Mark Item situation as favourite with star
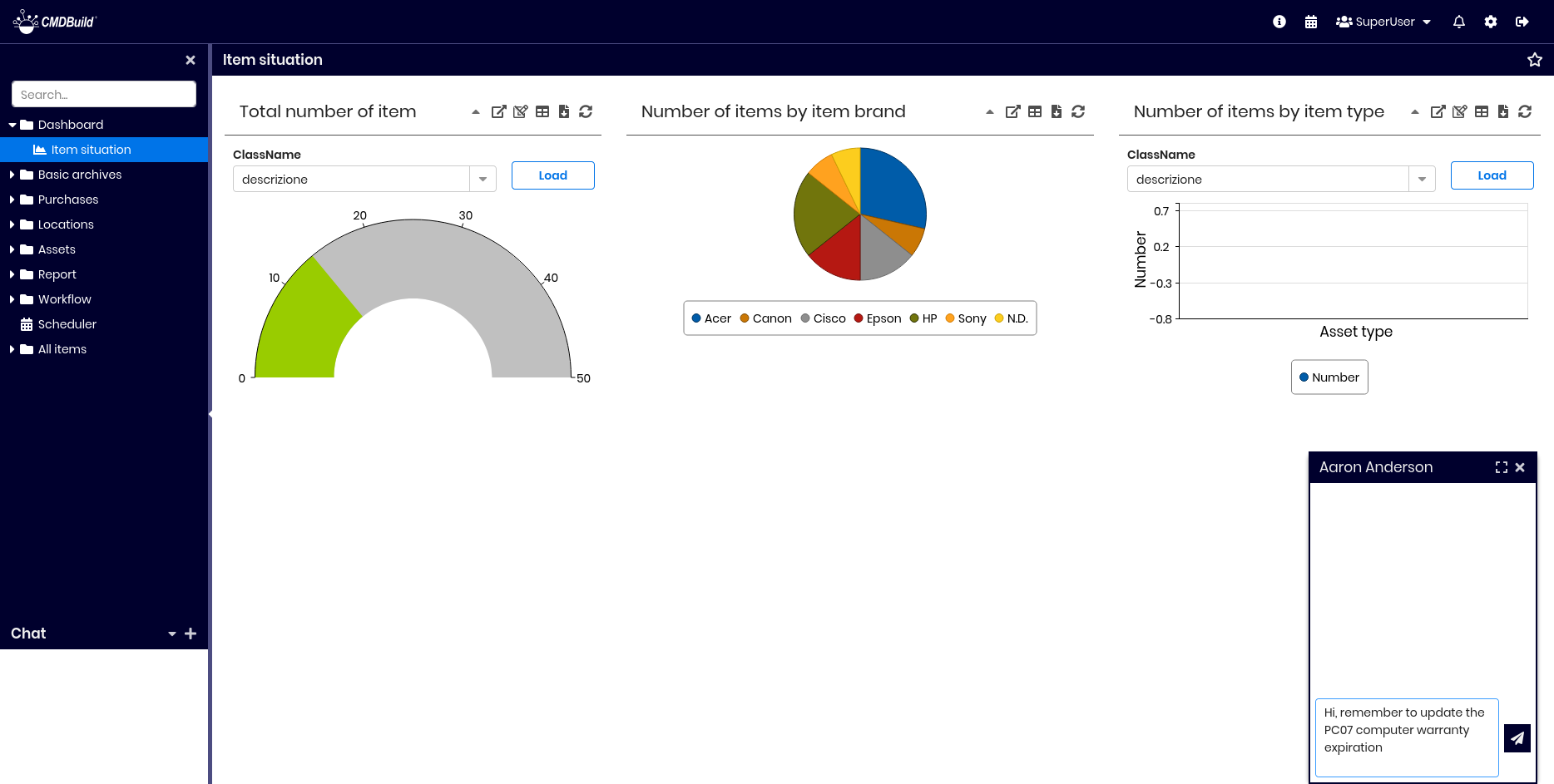Image resolution: width=1554 pixels, height=784 pixels. [1534, 60]
